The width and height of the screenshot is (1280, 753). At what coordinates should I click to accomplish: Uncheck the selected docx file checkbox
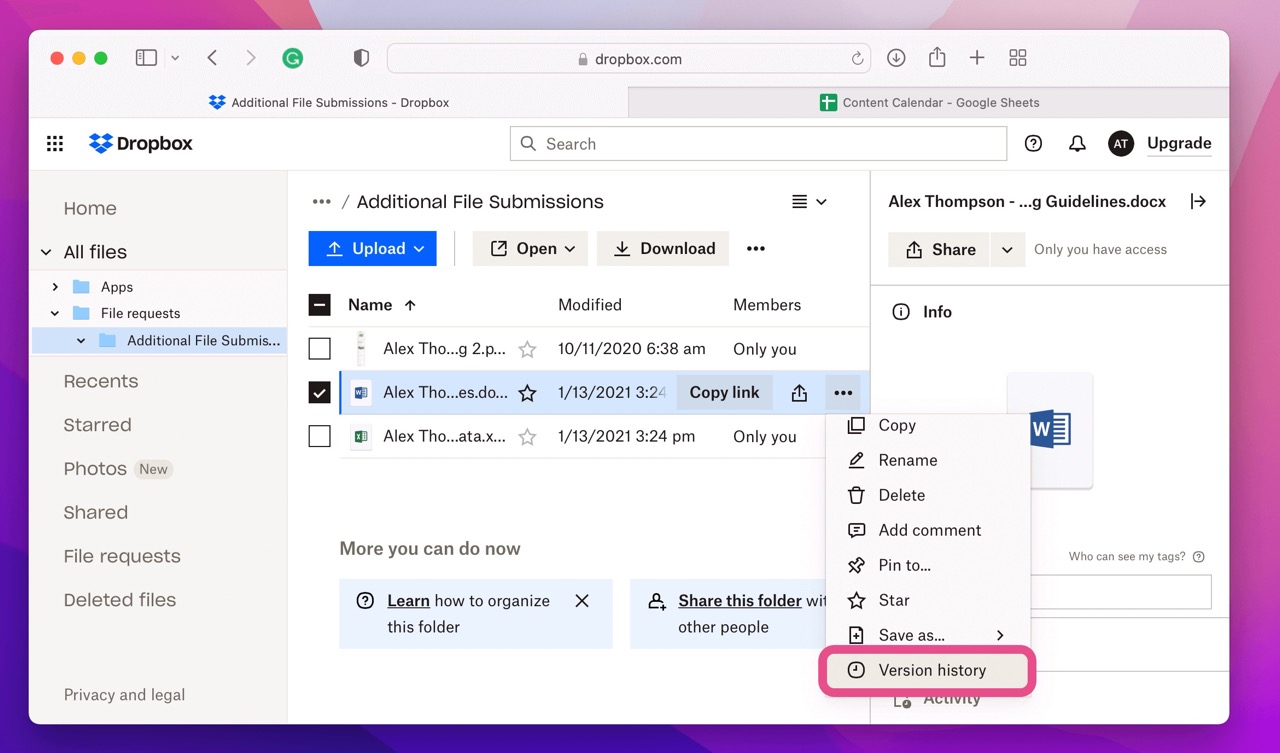[x=319, y=393]
